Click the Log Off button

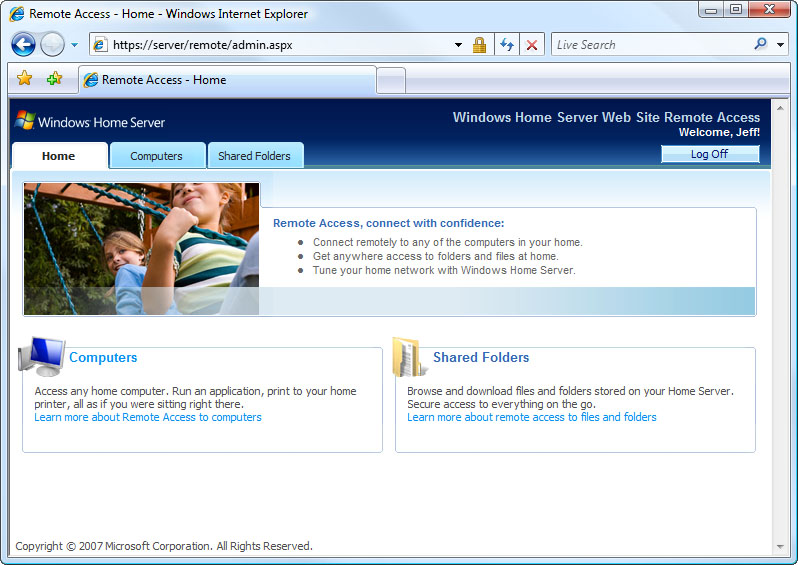click(x=709, y=154)
